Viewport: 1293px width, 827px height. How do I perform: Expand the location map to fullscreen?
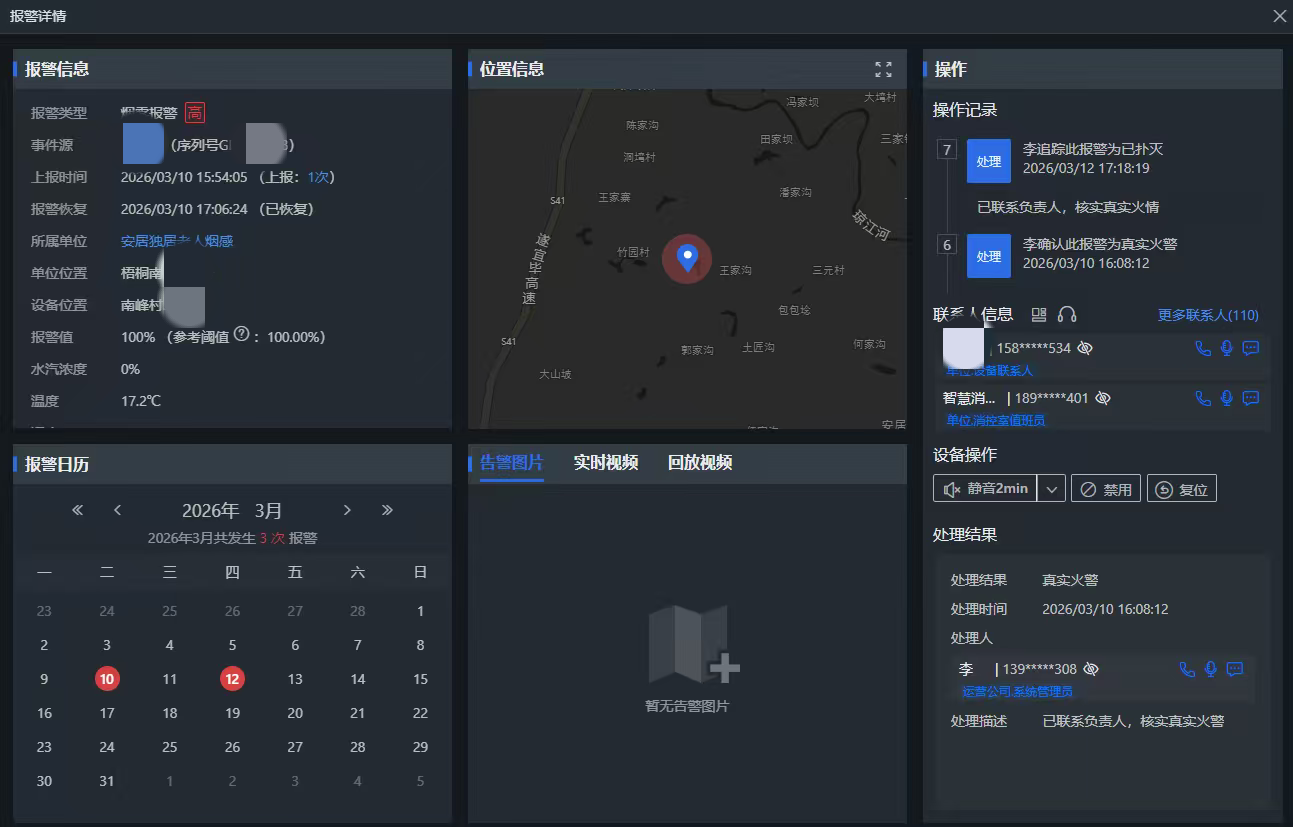[883, 69]
